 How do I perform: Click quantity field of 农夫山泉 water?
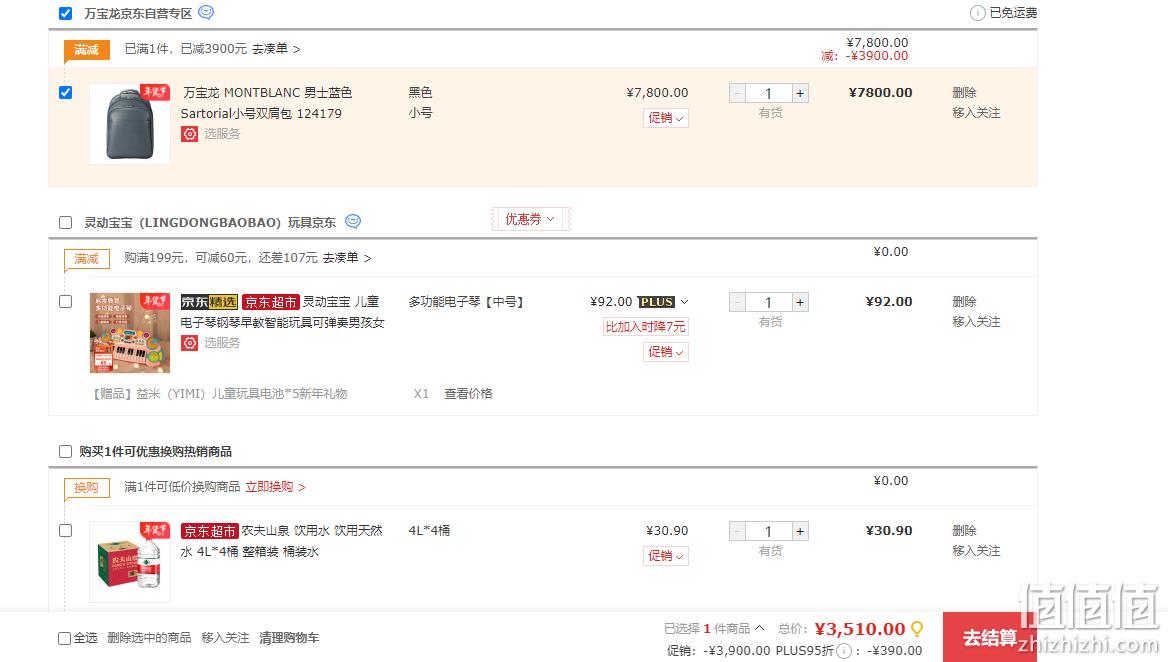[x=769, y=532]
